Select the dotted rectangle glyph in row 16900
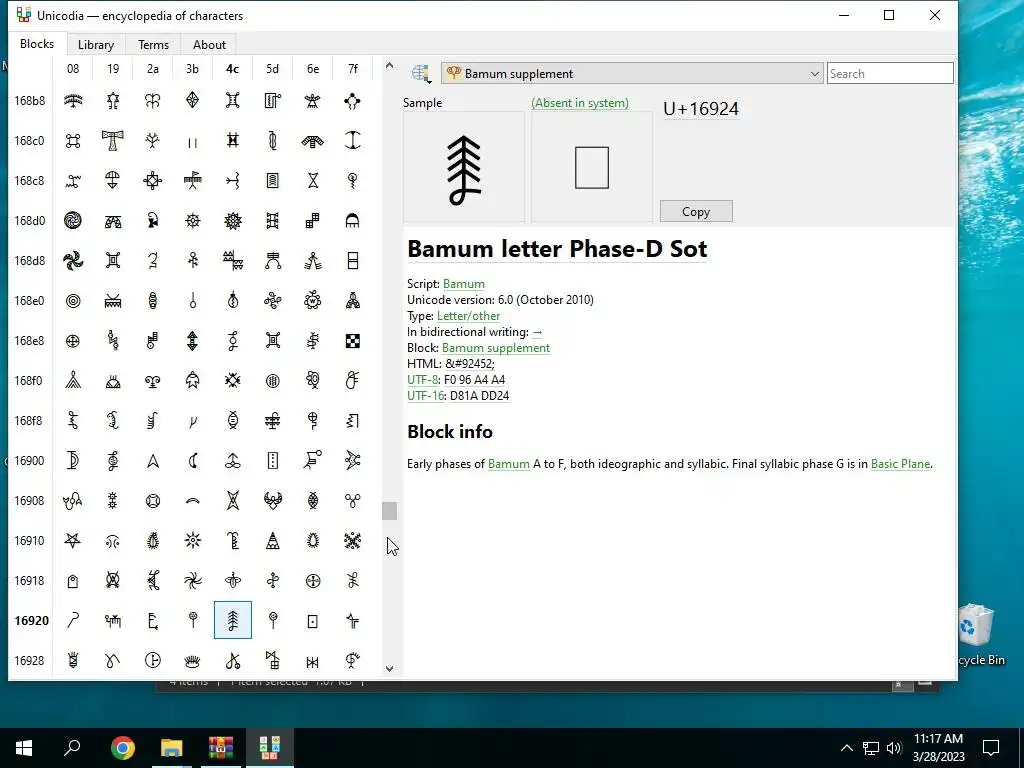Viewport: 1024px width, 768px height. [273, 460]
